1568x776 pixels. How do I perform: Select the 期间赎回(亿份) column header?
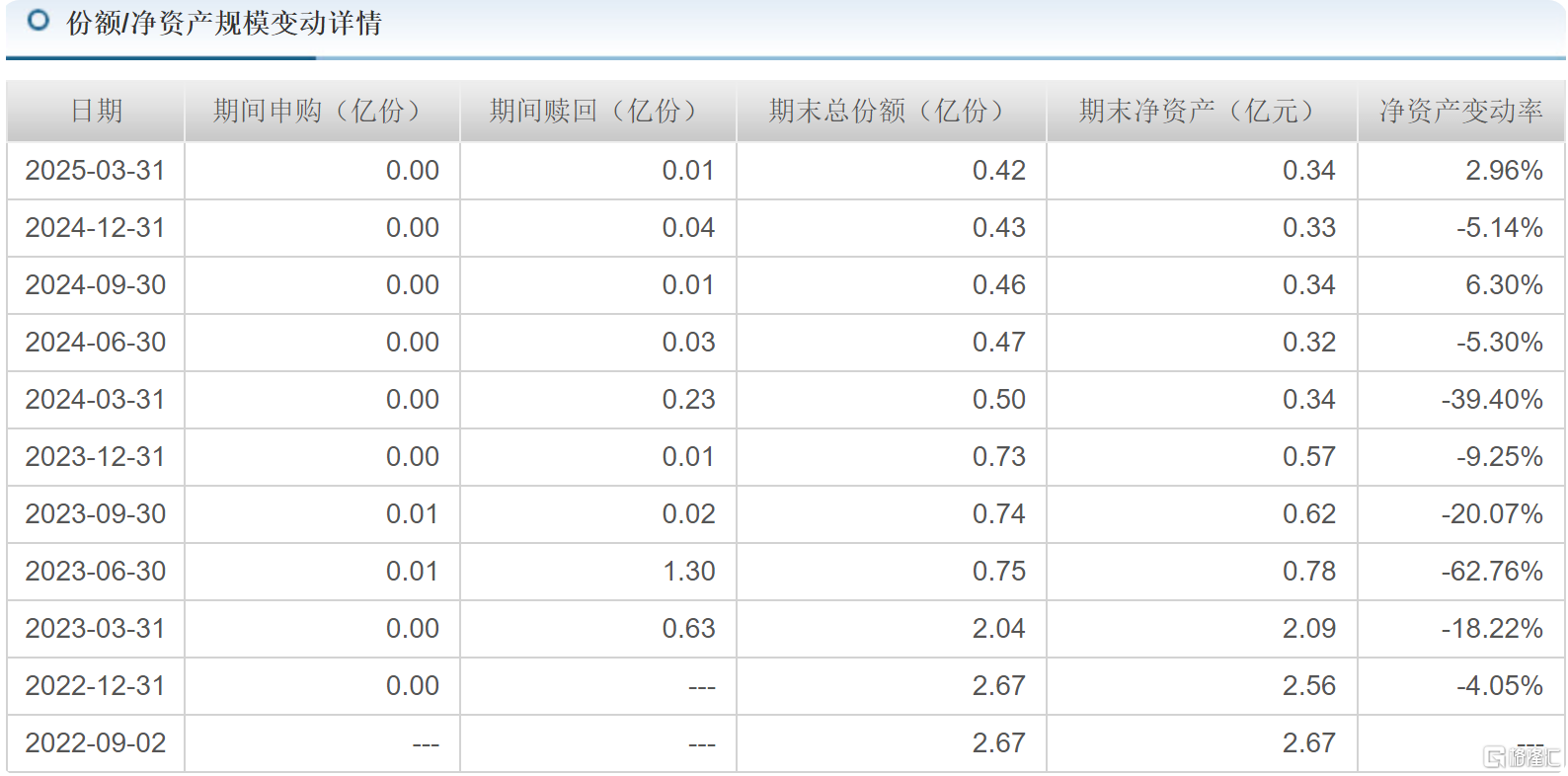[x=598, y=111]
